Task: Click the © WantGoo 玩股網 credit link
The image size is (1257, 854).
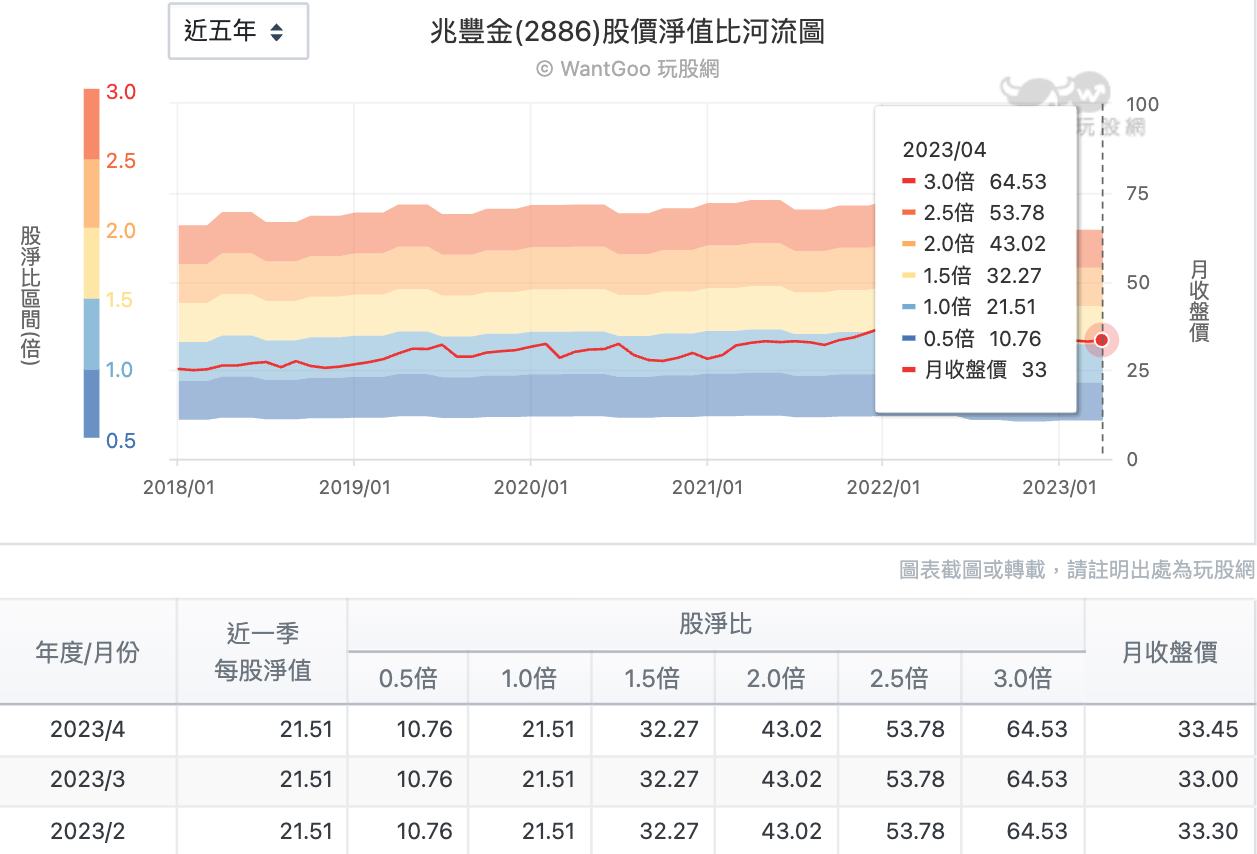Action: [628, 70]
